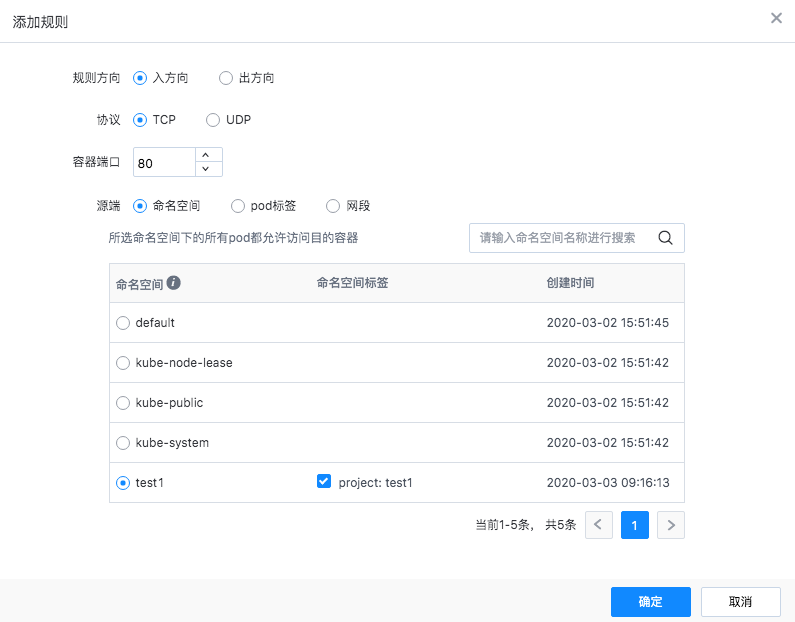
Task: Decrease container port with down arrow
Action: 206,169
